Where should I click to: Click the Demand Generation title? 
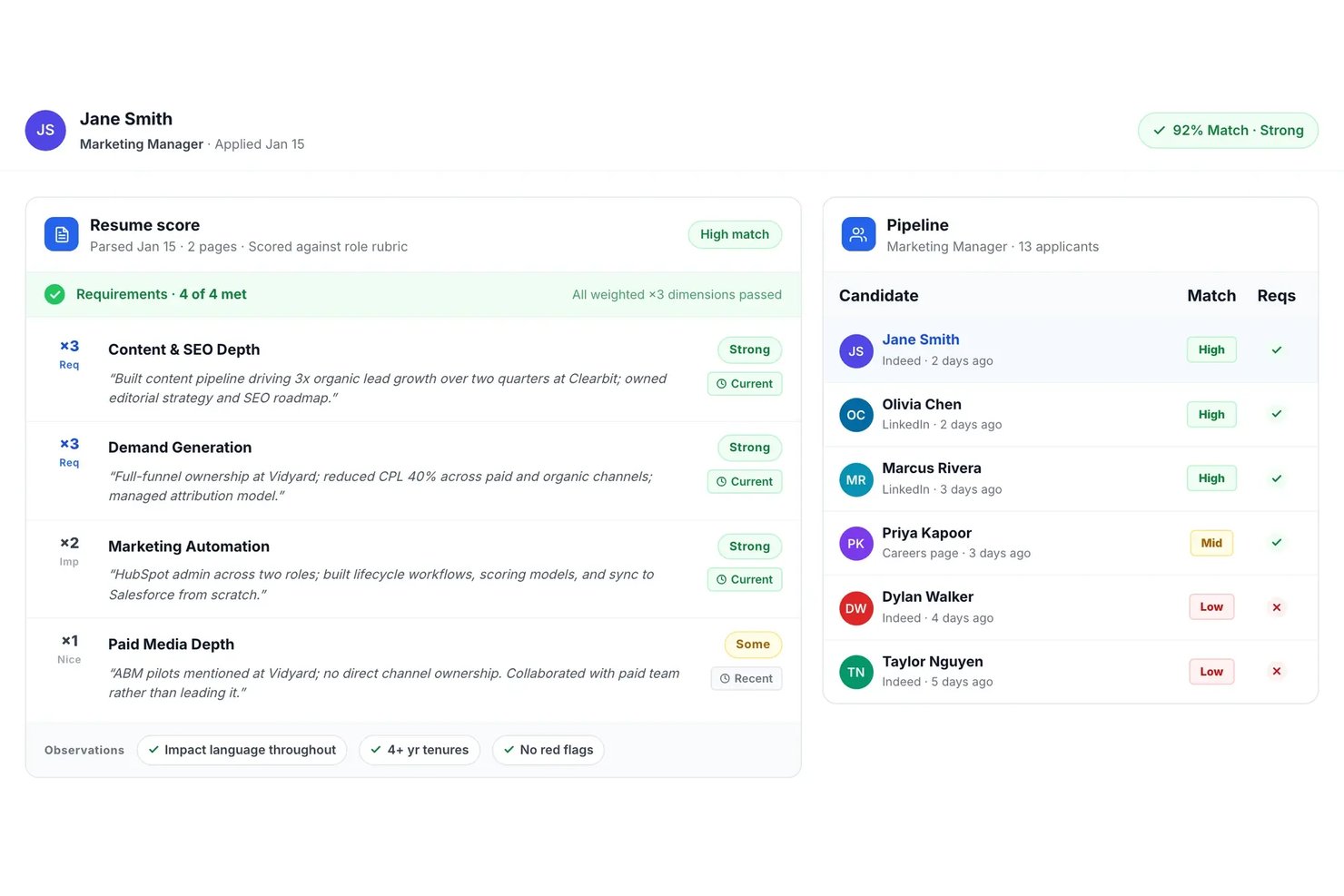pyautogui.click(x=180, y=448)
